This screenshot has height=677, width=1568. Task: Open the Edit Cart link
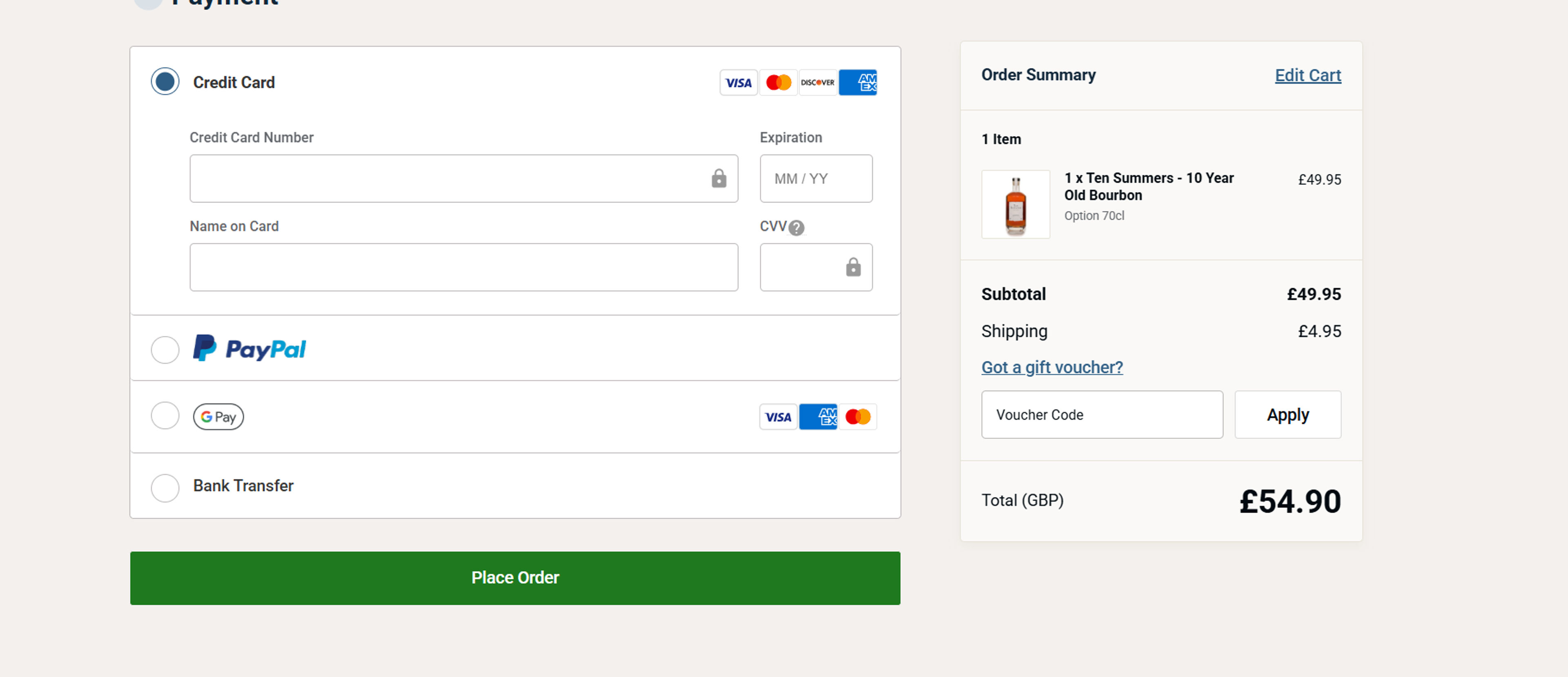[1307, 76]
